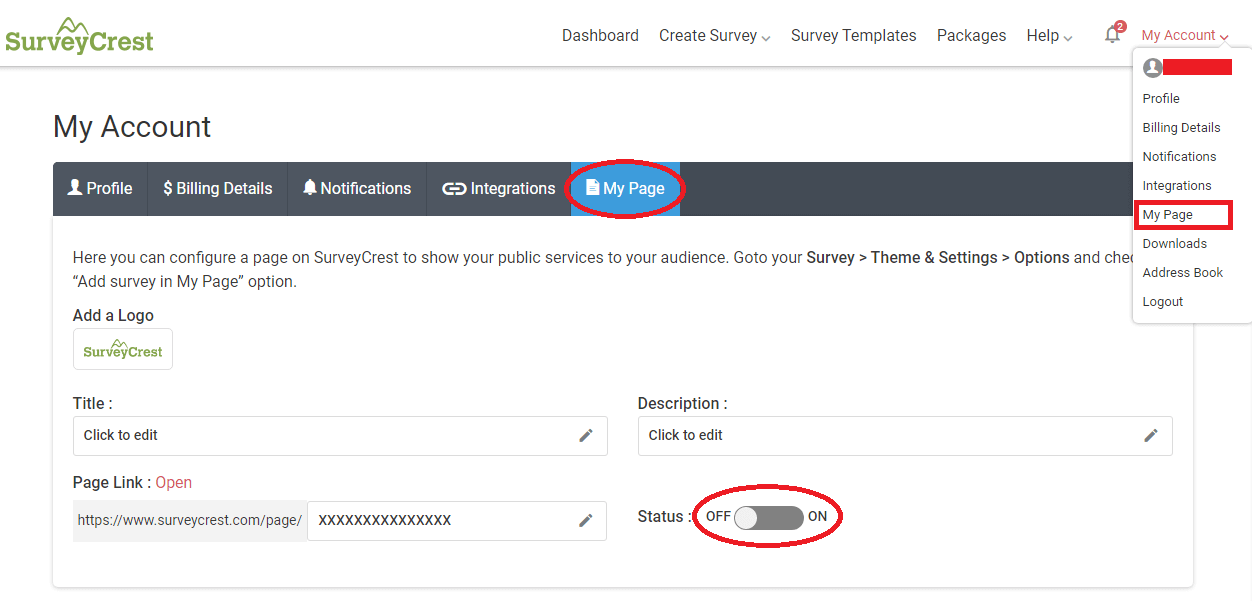The width and height of the screenshot is (1252, 601).
Task: Click the Description input field
Action: coord(905,435)
